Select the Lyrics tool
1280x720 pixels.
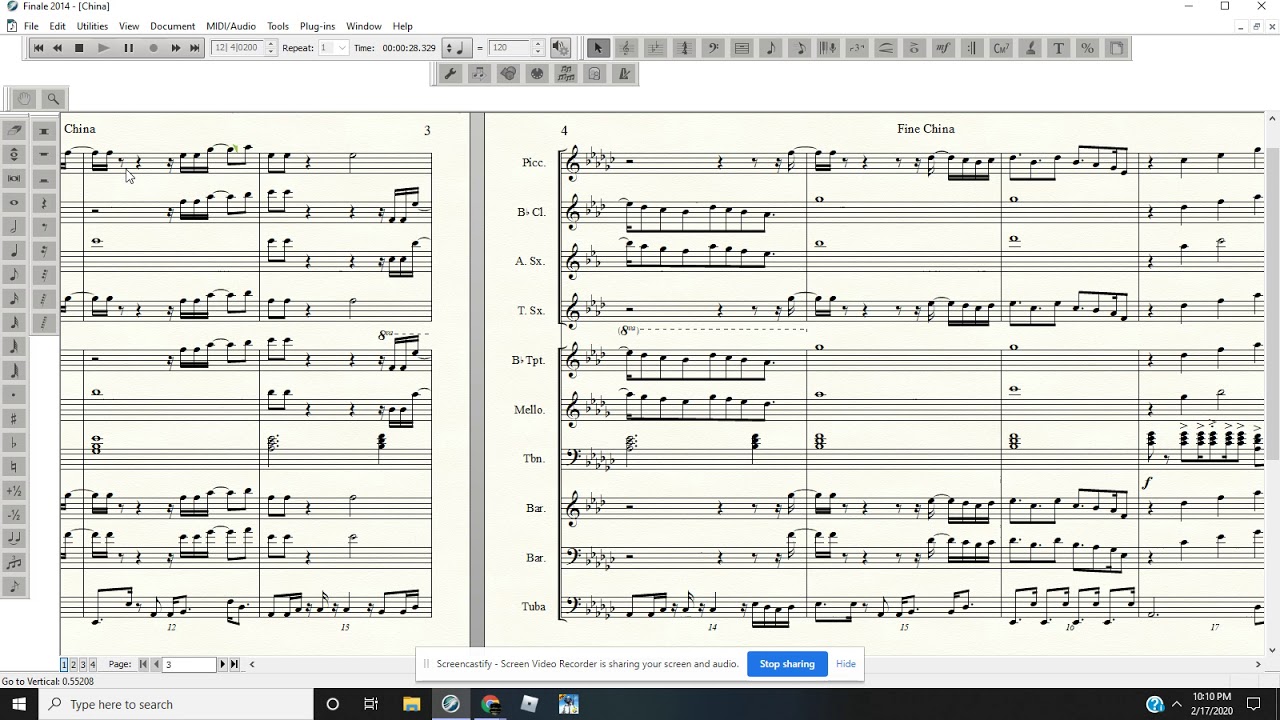pos(1030,47)
